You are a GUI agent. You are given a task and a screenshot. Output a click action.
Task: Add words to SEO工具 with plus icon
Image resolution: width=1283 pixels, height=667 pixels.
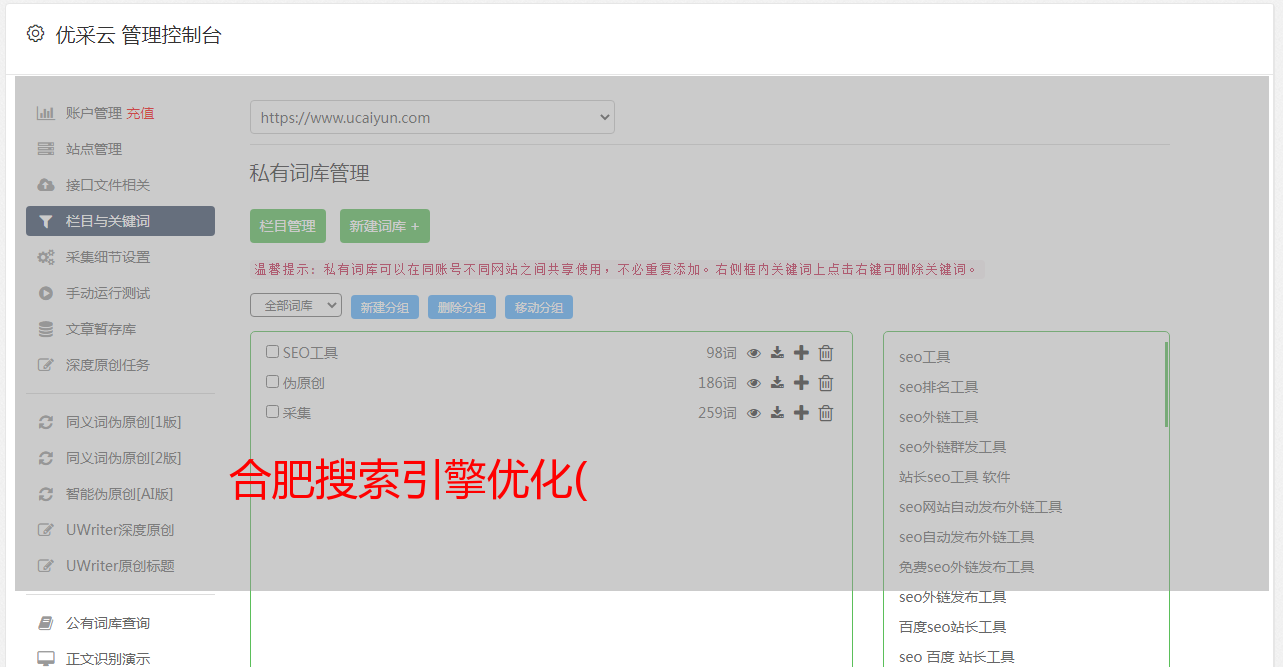pos(801,353)
